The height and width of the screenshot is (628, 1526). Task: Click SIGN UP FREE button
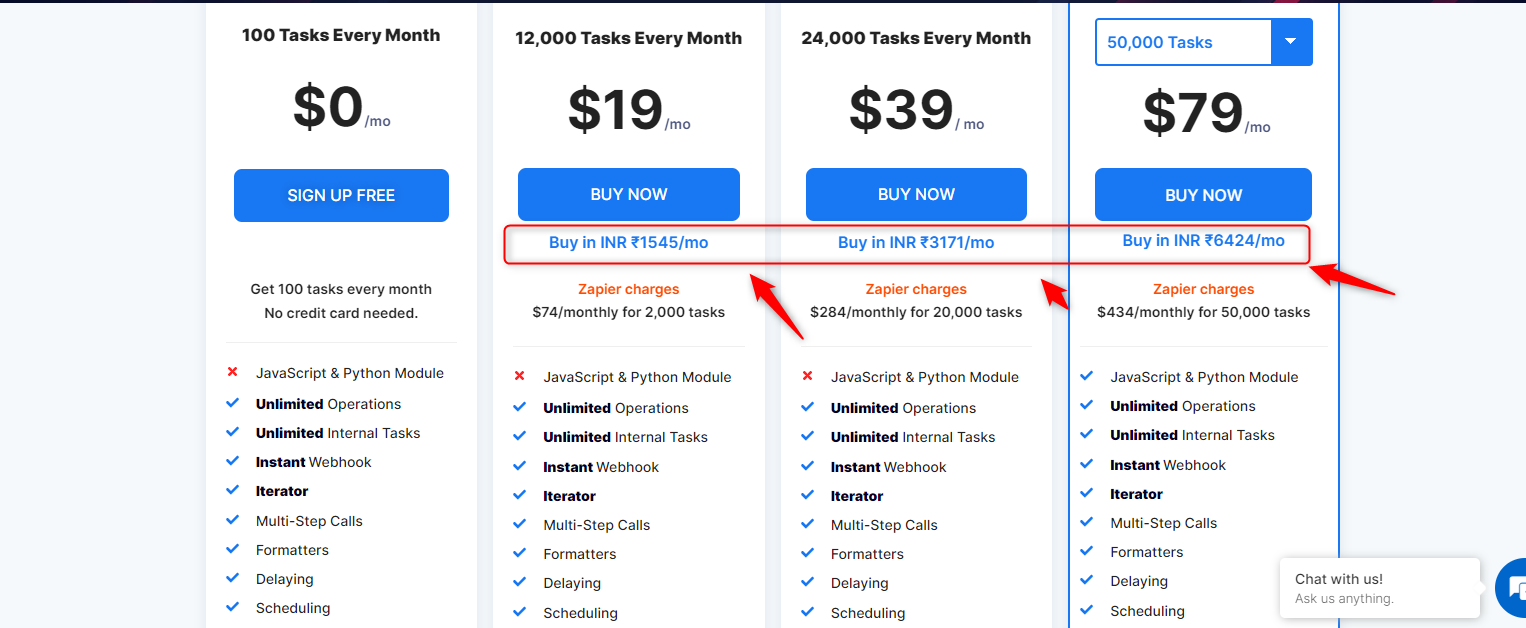[341, 195]
